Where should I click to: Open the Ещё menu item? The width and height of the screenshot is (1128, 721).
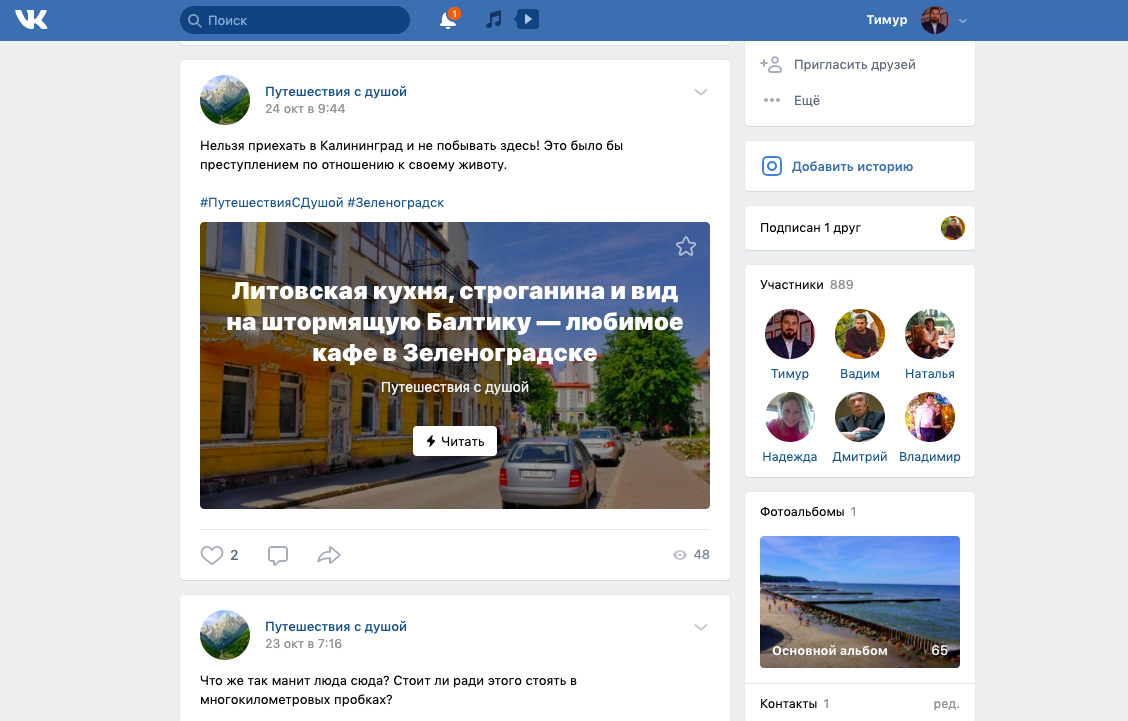(x=807, y=101)
